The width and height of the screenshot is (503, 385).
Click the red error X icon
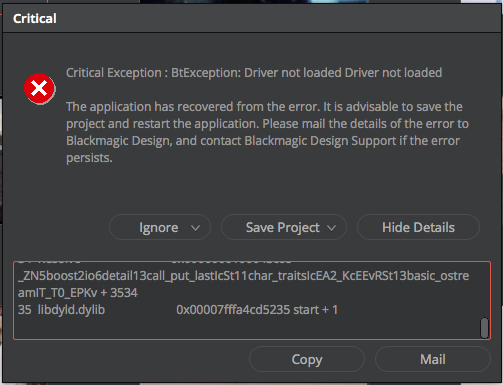(x=40, y=89)
